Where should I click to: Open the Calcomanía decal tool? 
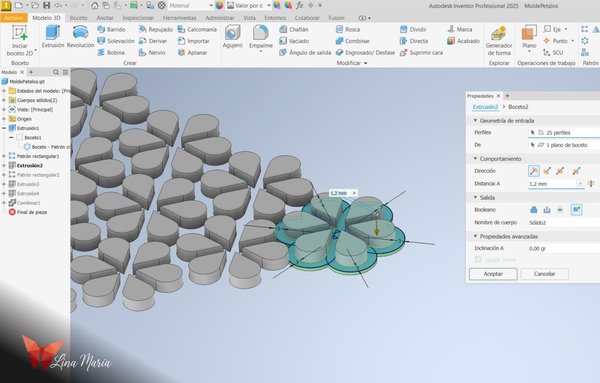197,29
